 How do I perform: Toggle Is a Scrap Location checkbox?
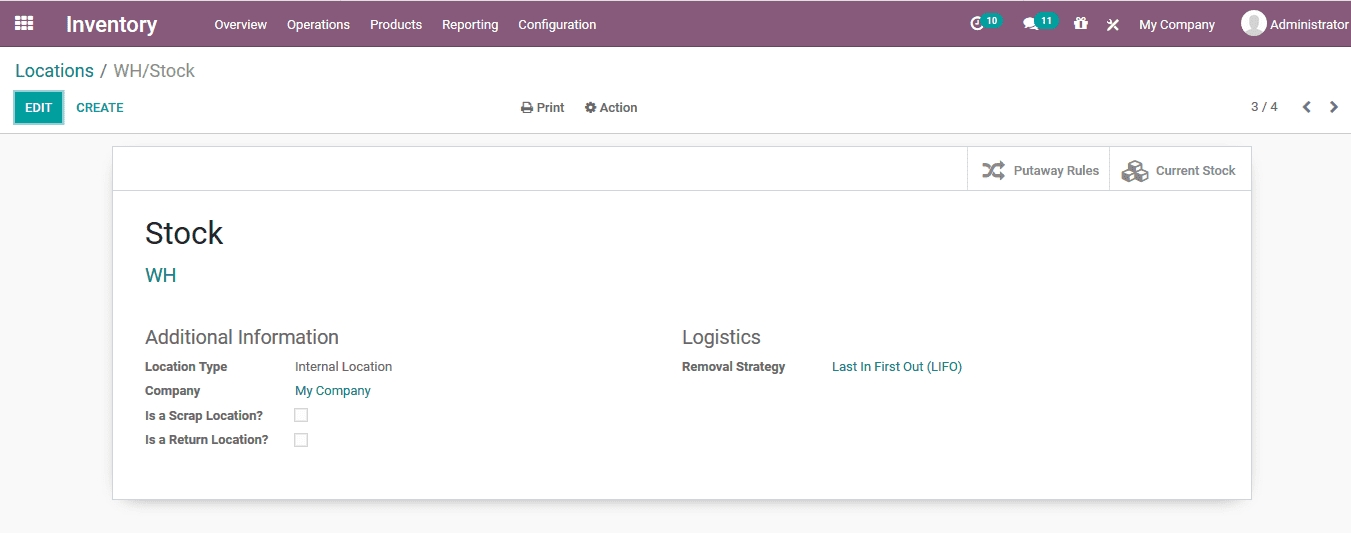(x=301, y=415)
